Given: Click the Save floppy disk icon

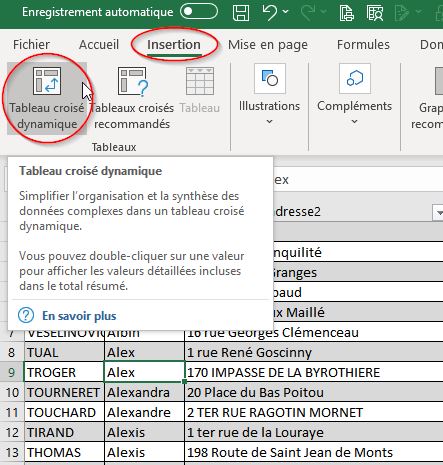Looking at the screenshot, I should (x=241, y=12).
